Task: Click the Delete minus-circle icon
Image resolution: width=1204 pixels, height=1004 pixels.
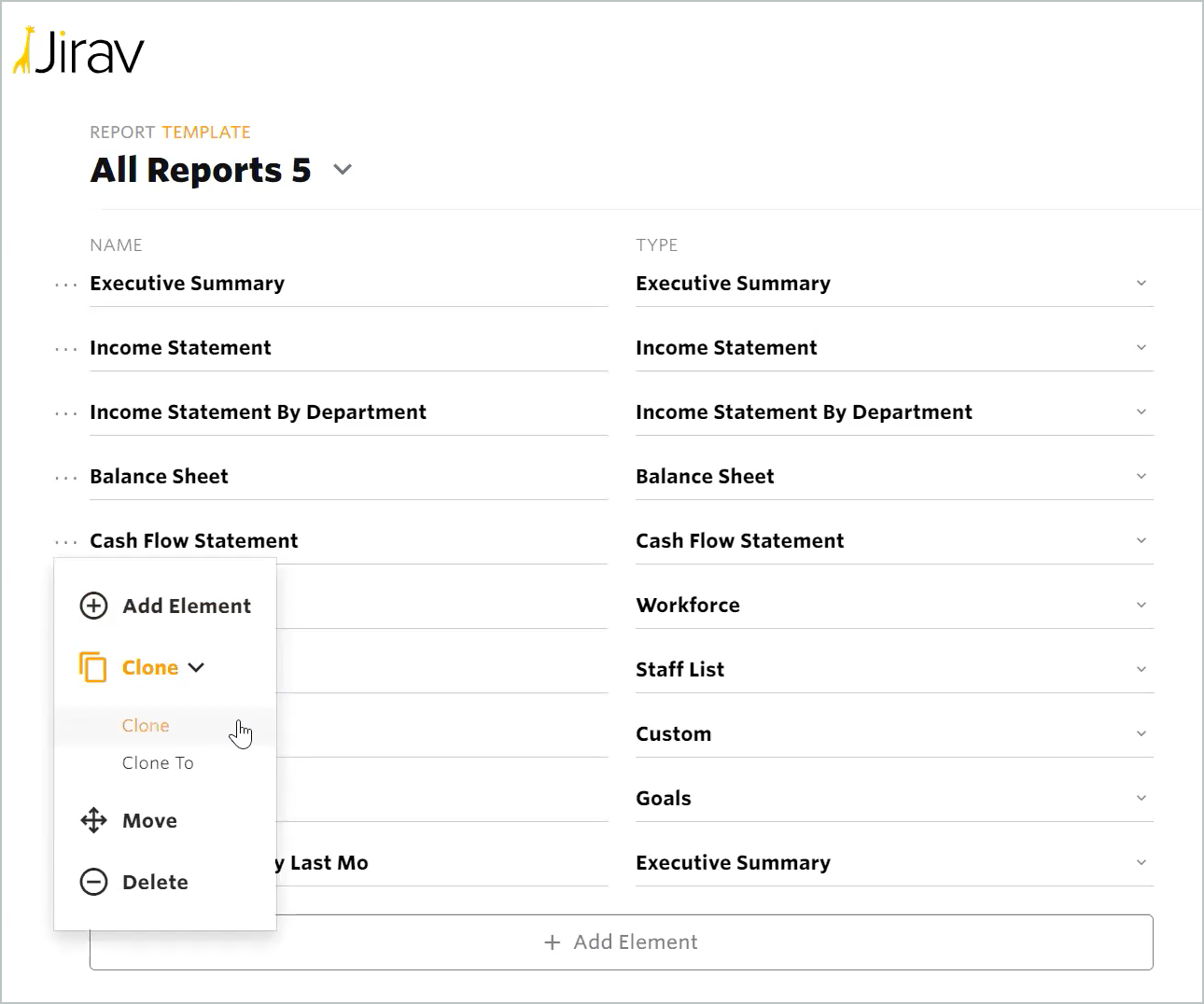Action: 93,882
